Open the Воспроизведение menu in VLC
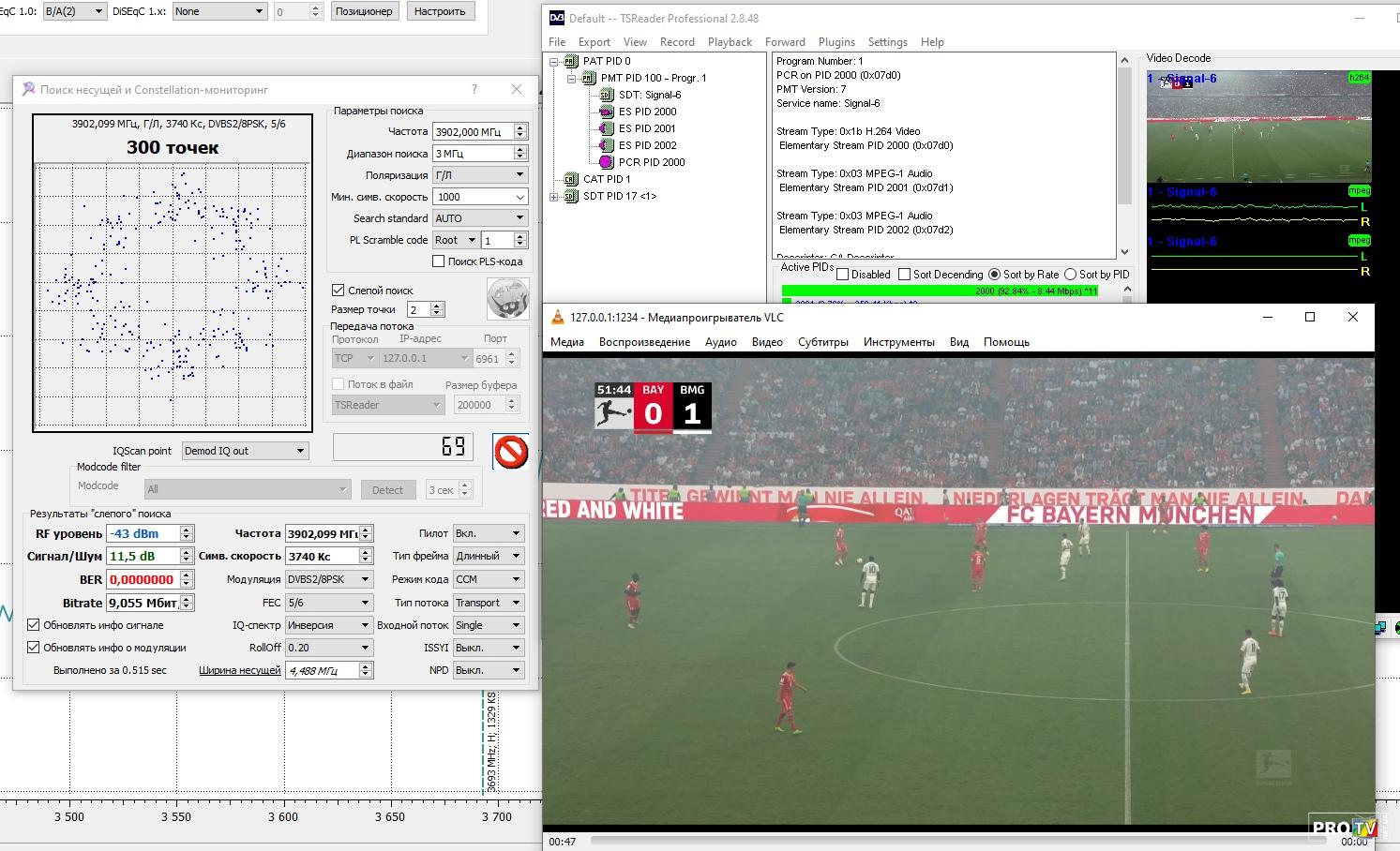The image size is (1400, 851). pos(644,342)
